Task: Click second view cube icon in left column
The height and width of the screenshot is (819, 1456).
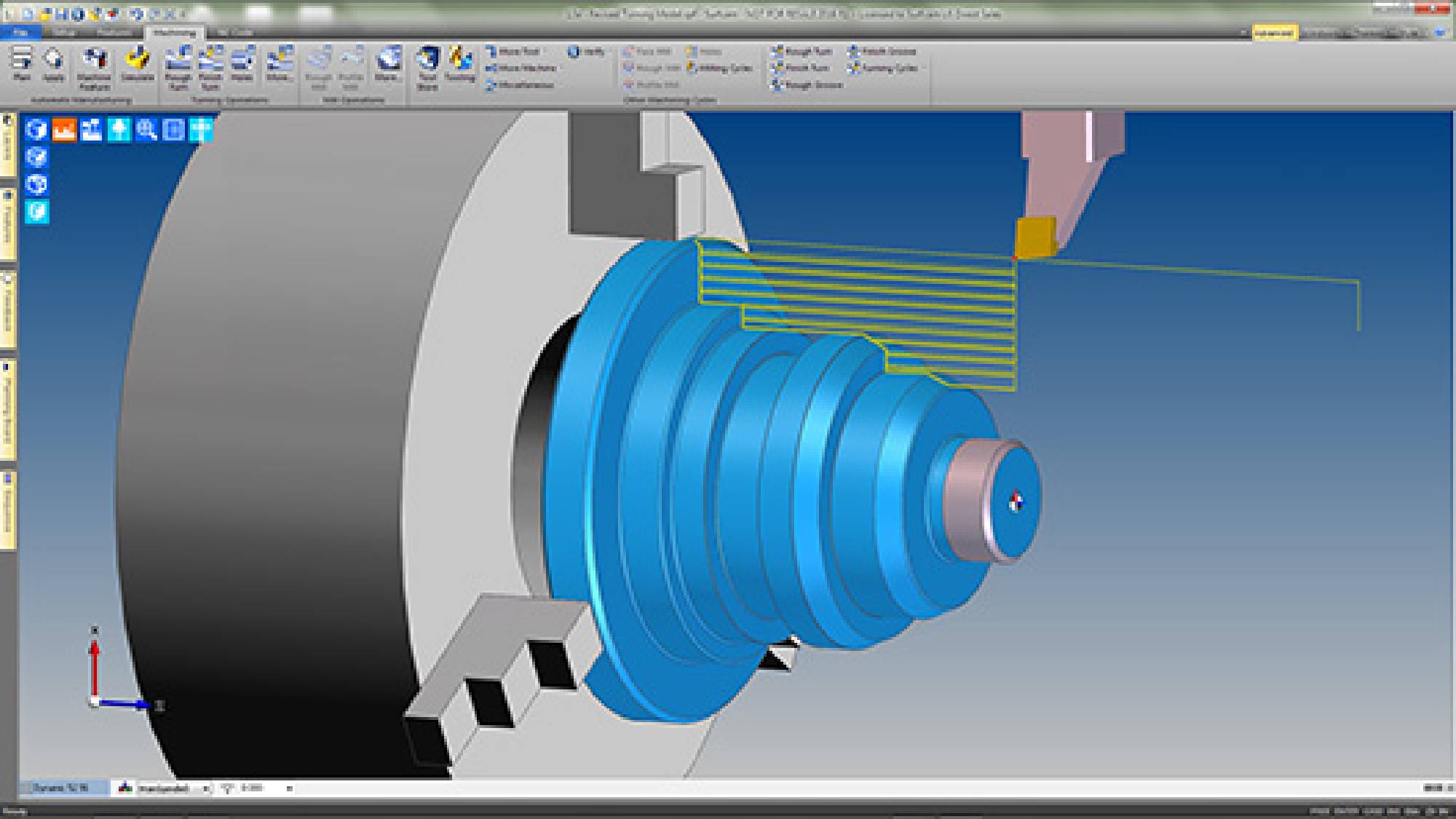Action: 36,157
